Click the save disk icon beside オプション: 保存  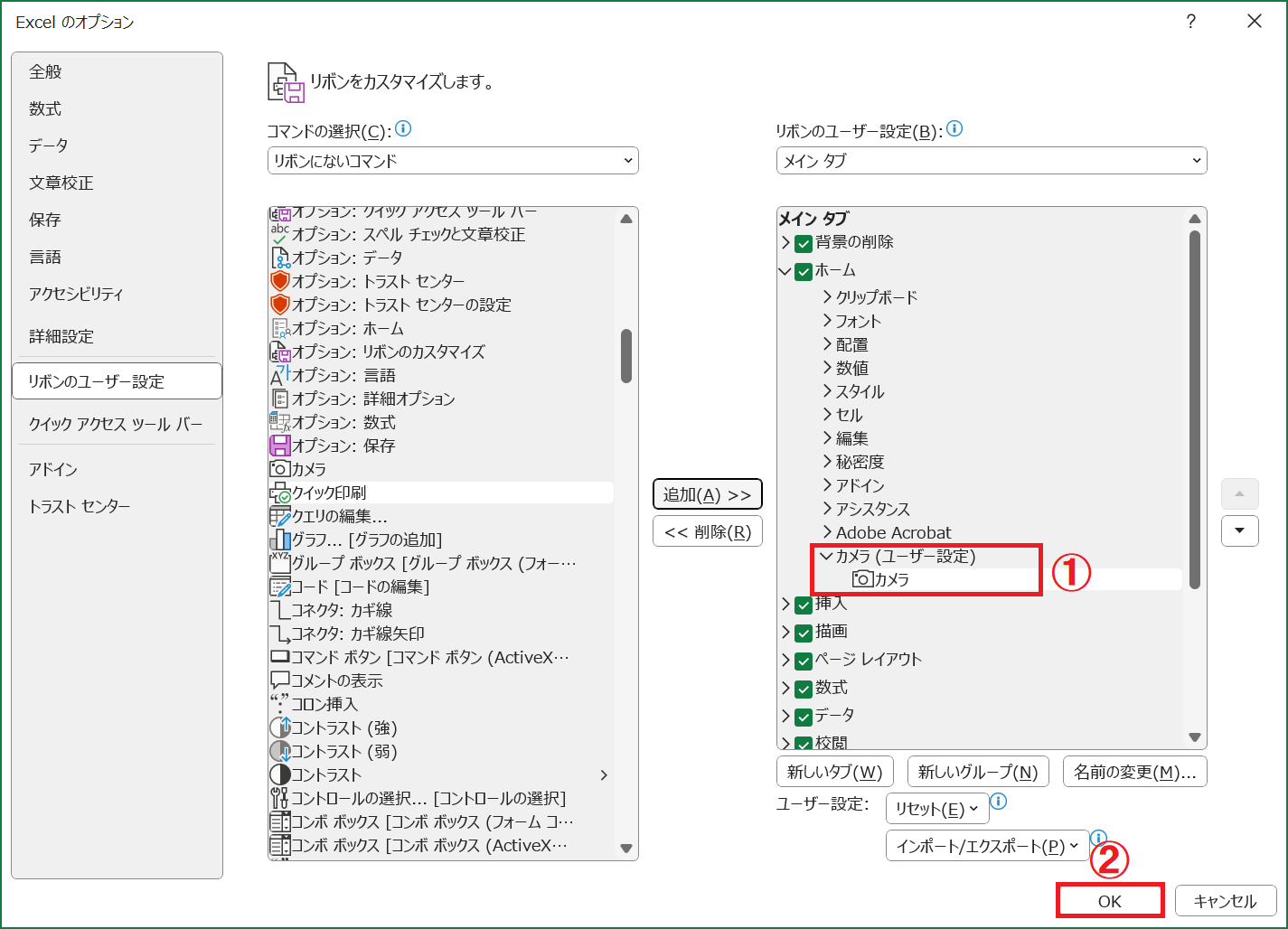tap(280, 446)
